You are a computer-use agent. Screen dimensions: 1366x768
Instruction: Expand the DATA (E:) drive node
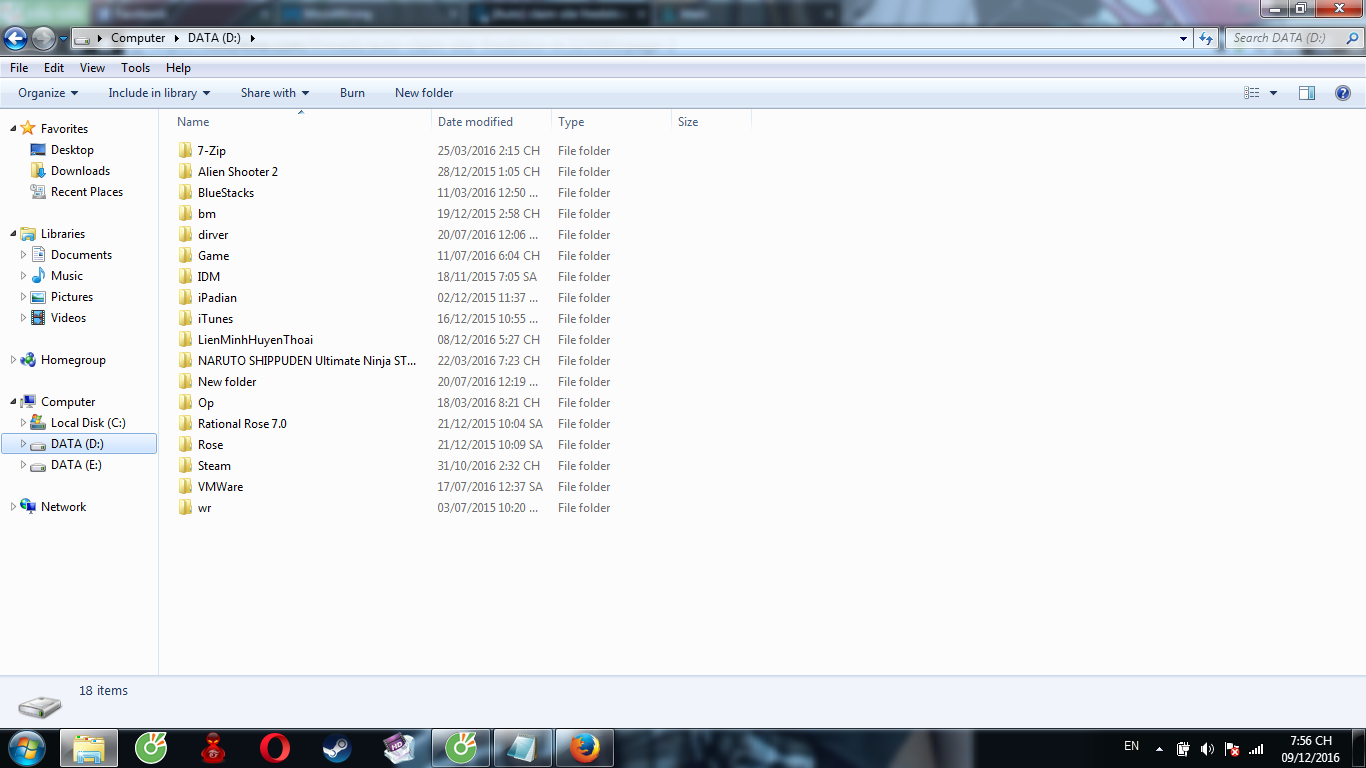click(x=24, y=465)
